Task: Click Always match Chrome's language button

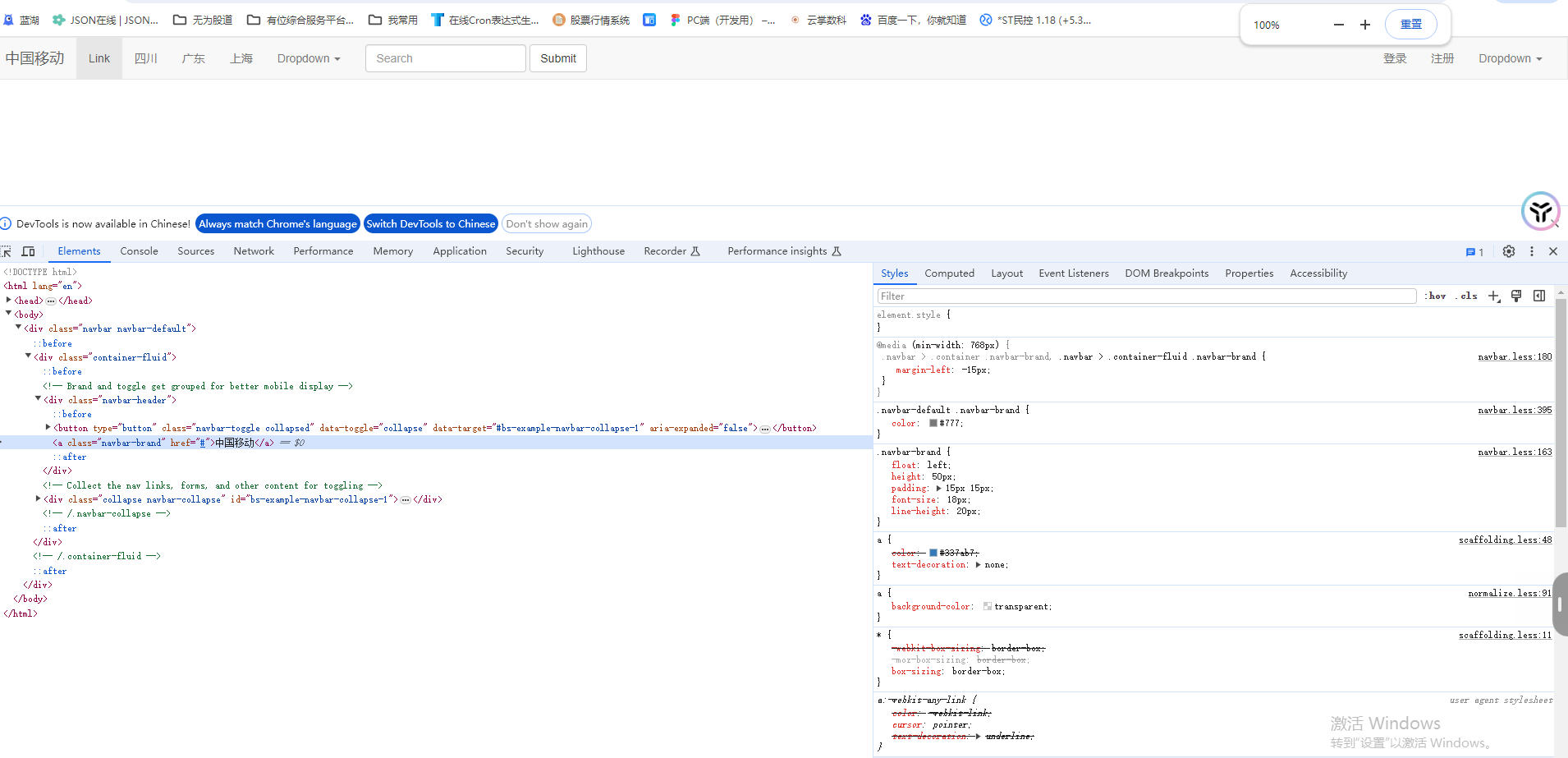Action: [x=277, y=223]
